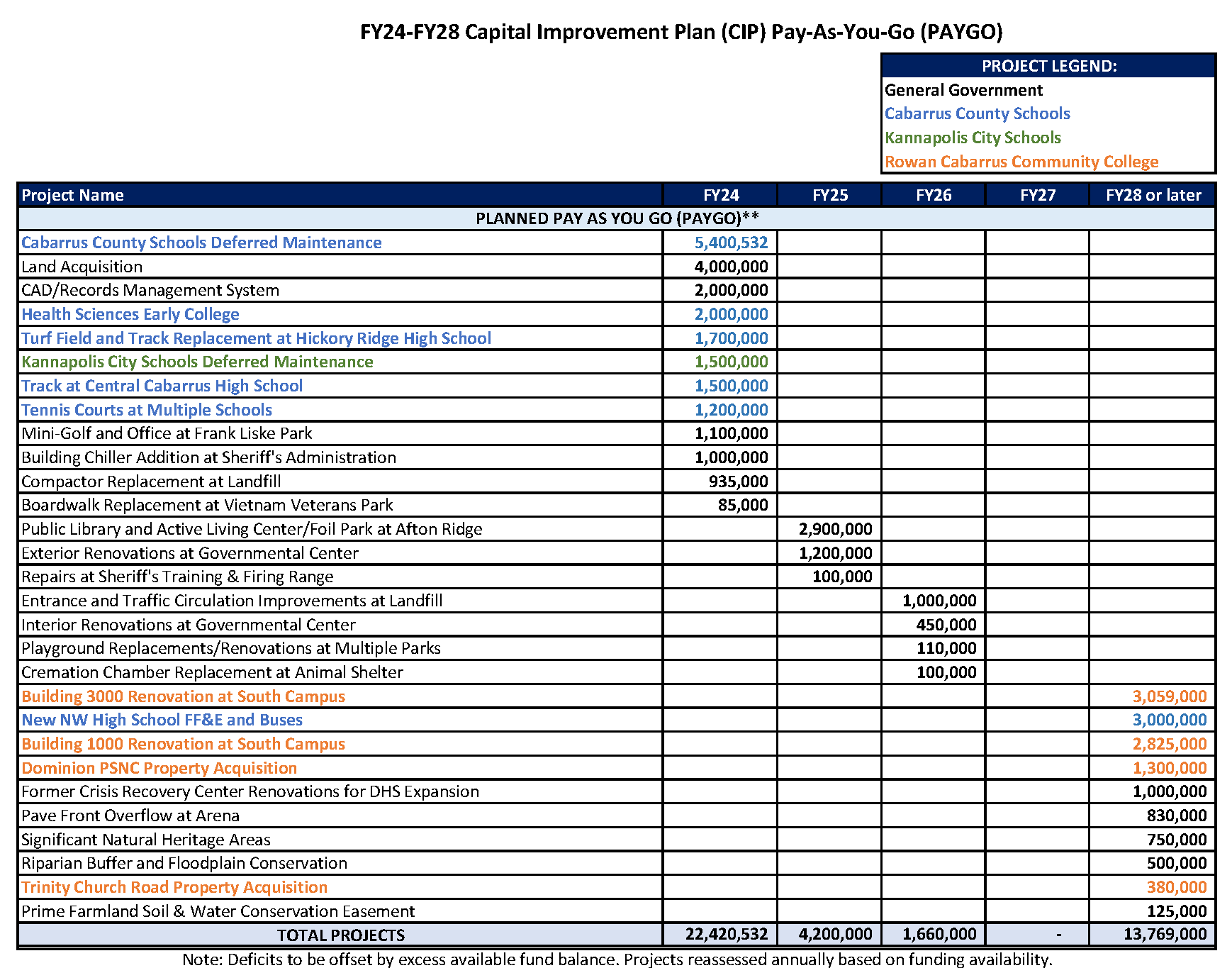1232x968 pixels.
Task: Select the 22,420,532 FY24 total cell
Action: point(726,934)
